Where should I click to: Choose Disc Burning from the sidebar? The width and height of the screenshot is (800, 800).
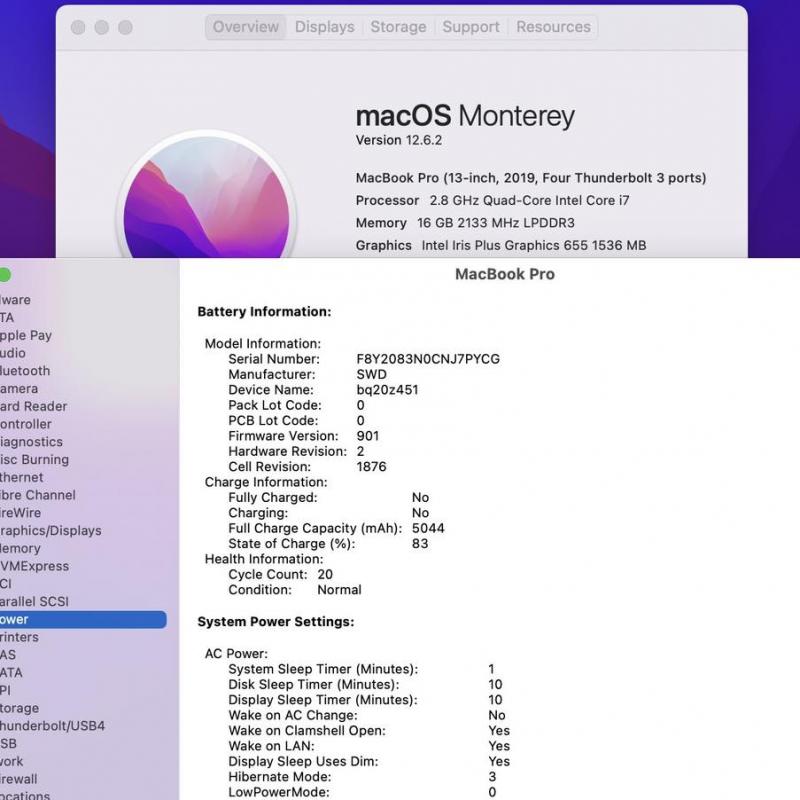pyautogui.click(x=34, y=460)
